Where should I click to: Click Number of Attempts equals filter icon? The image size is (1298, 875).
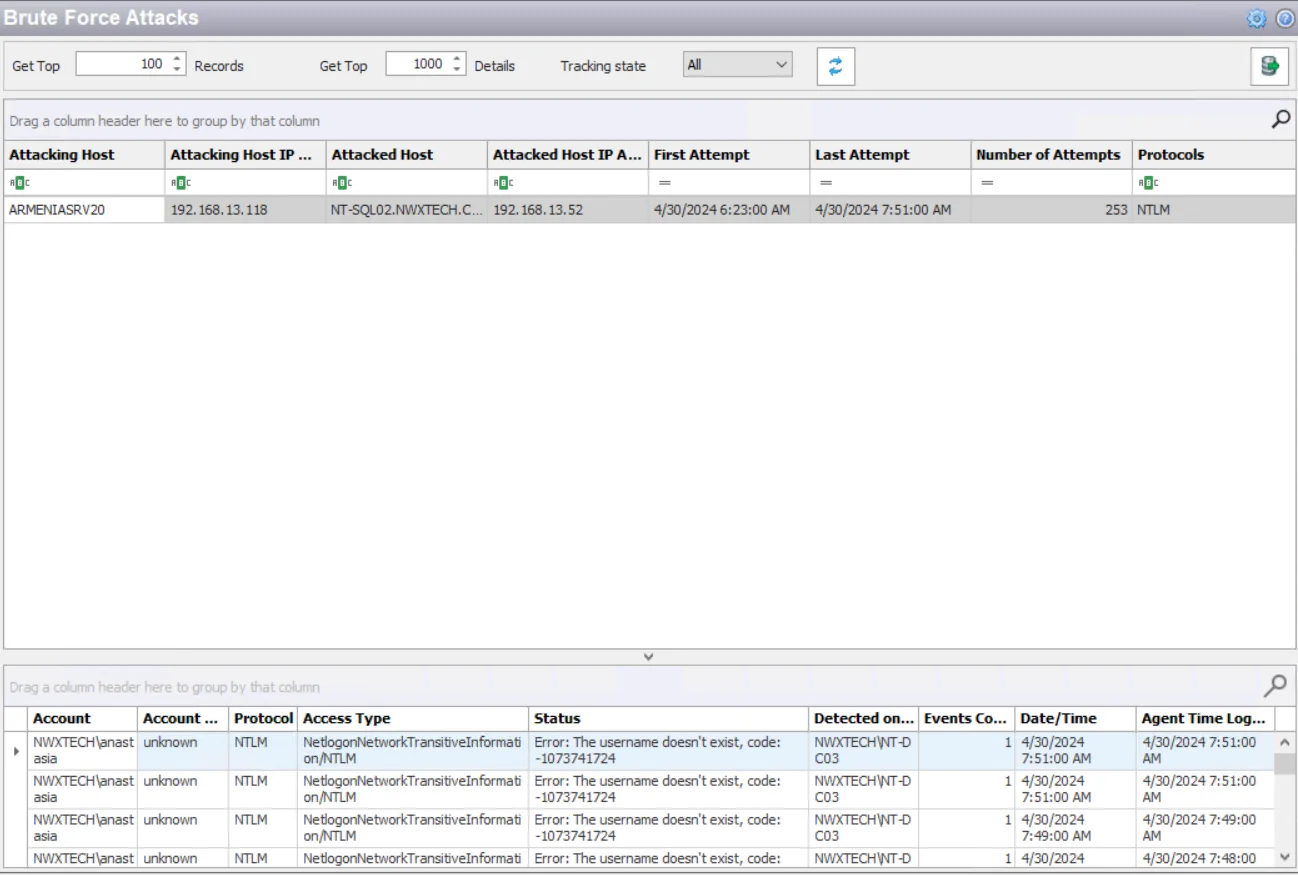986,183
